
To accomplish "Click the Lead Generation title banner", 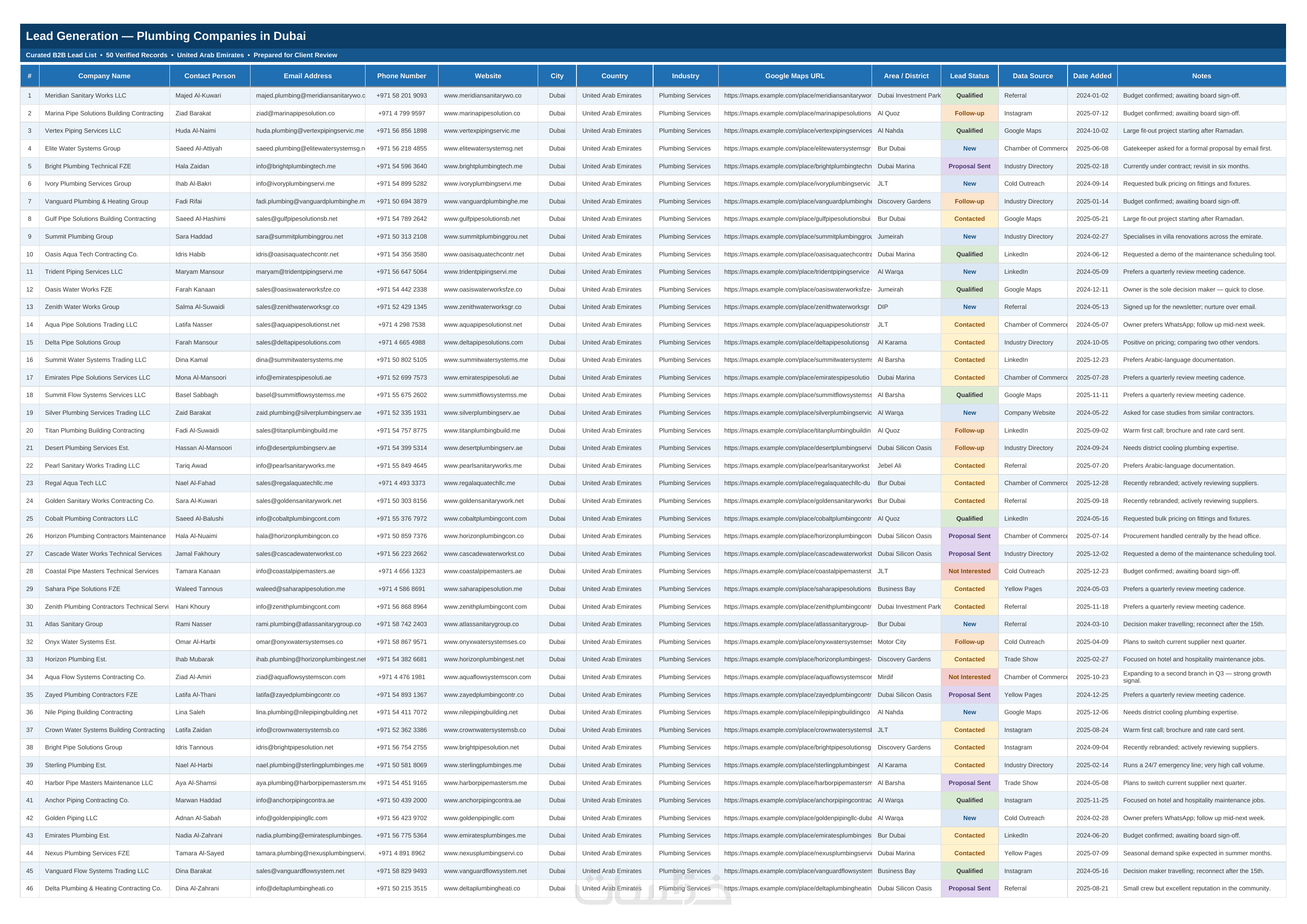I will 653,36.
